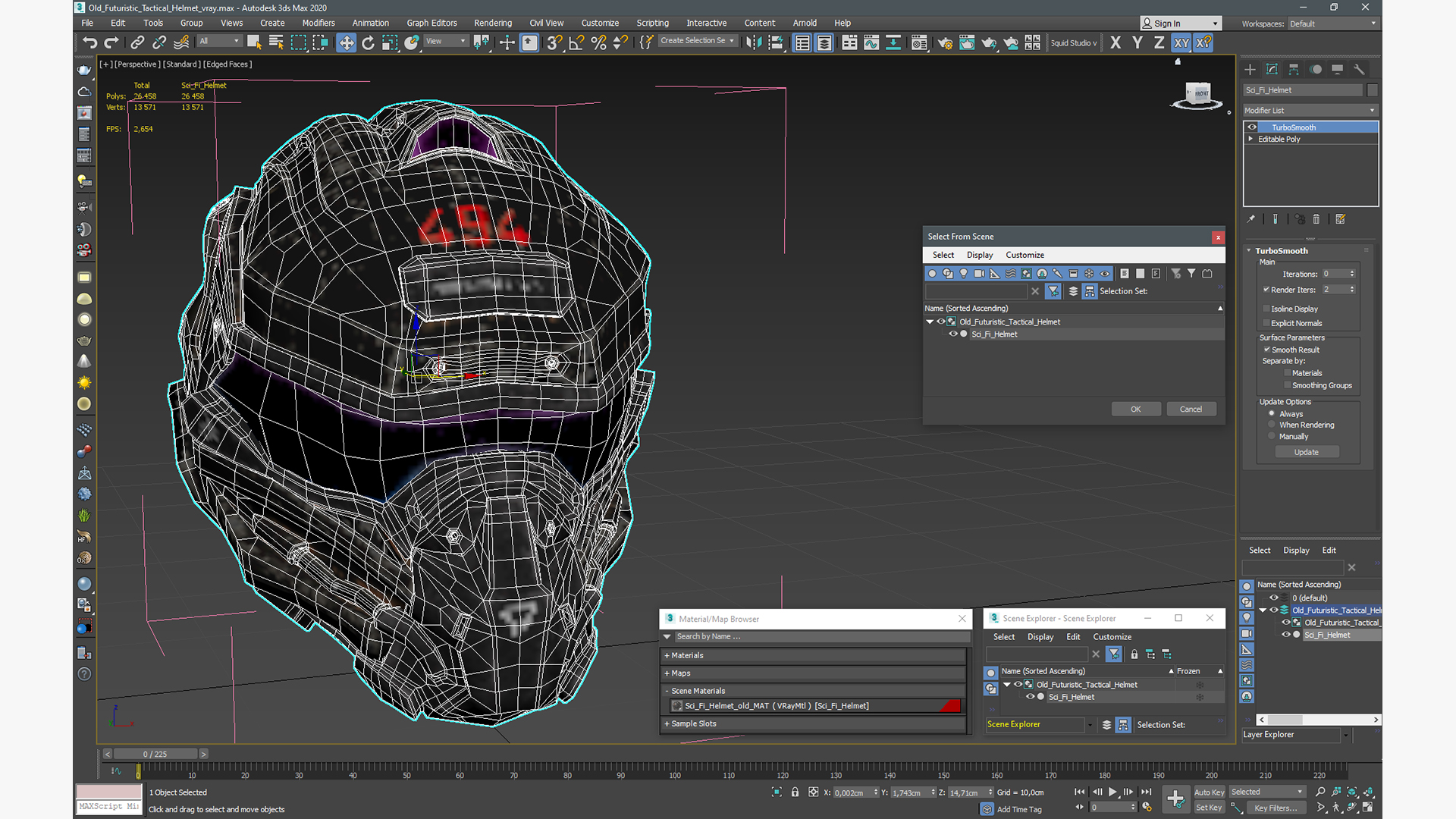1456x819 pixels.
Task: Toggle Display Geometry filter in Select From Scene
Action: (932, 274)
